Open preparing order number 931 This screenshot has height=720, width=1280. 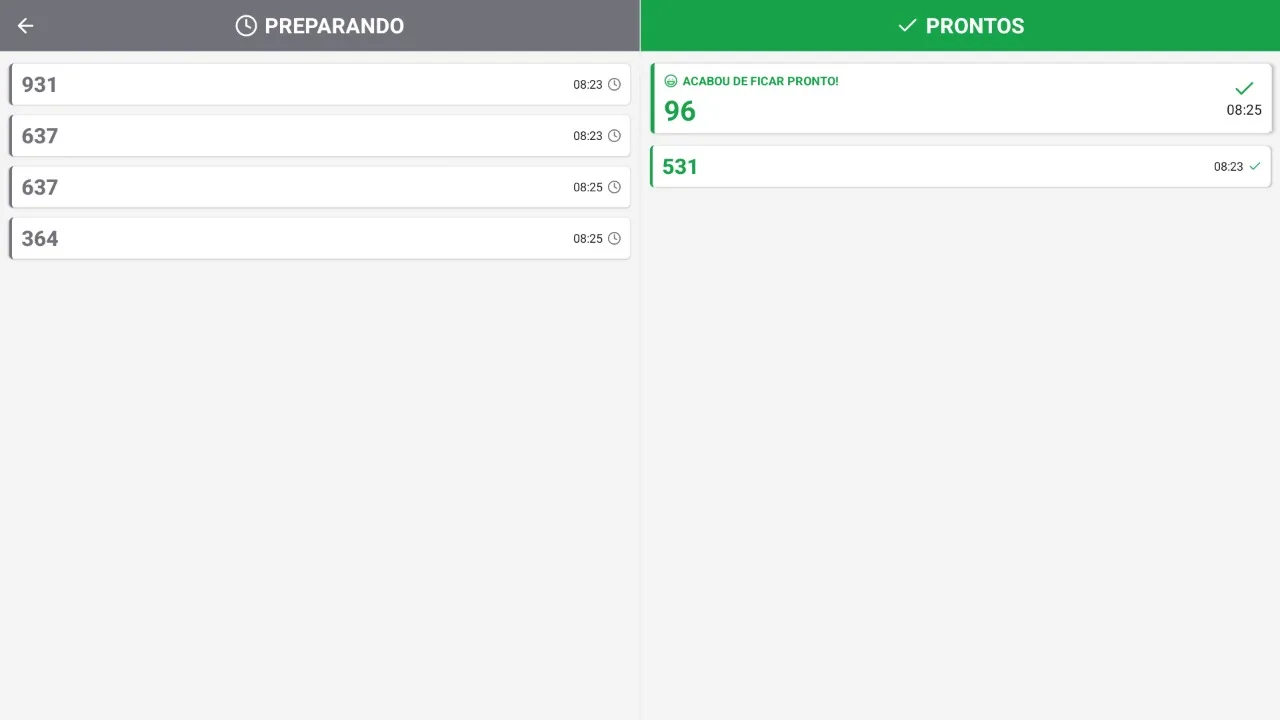coord(40,85)
